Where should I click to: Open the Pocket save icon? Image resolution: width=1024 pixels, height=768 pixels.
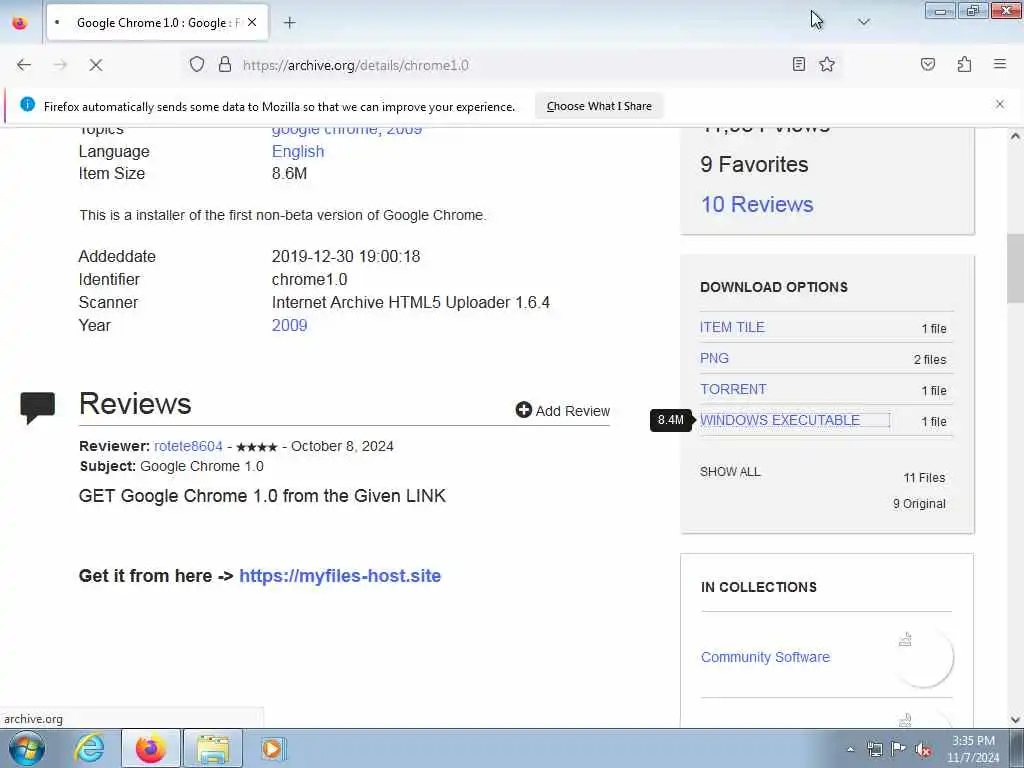(x=928, y=64)
